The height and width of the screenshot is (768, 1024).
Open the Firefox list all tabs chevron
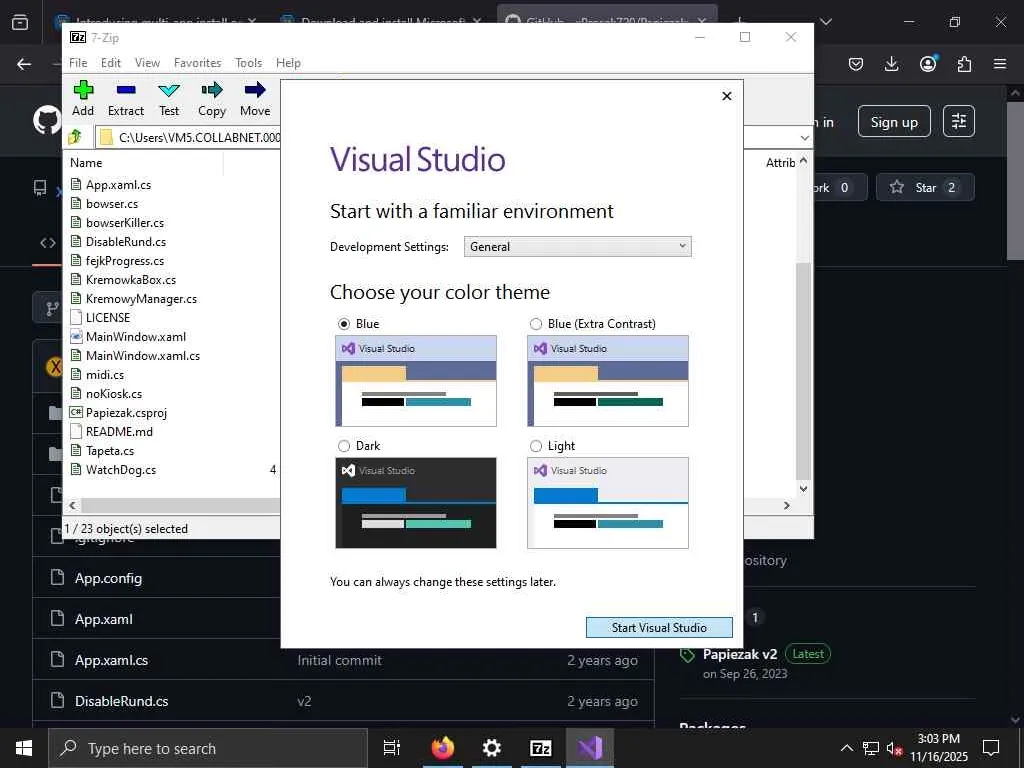tap(825, 22)
